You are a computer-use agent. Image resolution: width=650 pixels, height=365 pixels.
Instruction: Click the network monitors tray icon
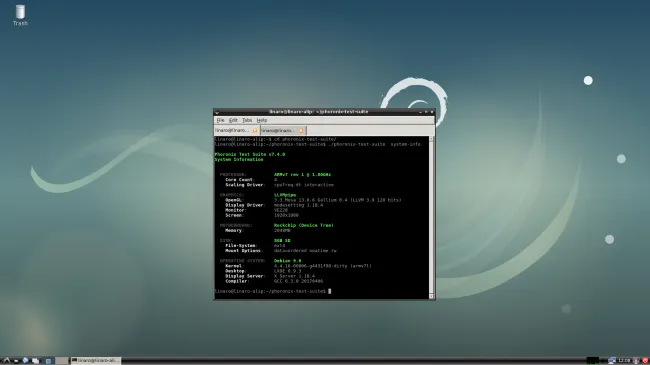tap(612, 360)
